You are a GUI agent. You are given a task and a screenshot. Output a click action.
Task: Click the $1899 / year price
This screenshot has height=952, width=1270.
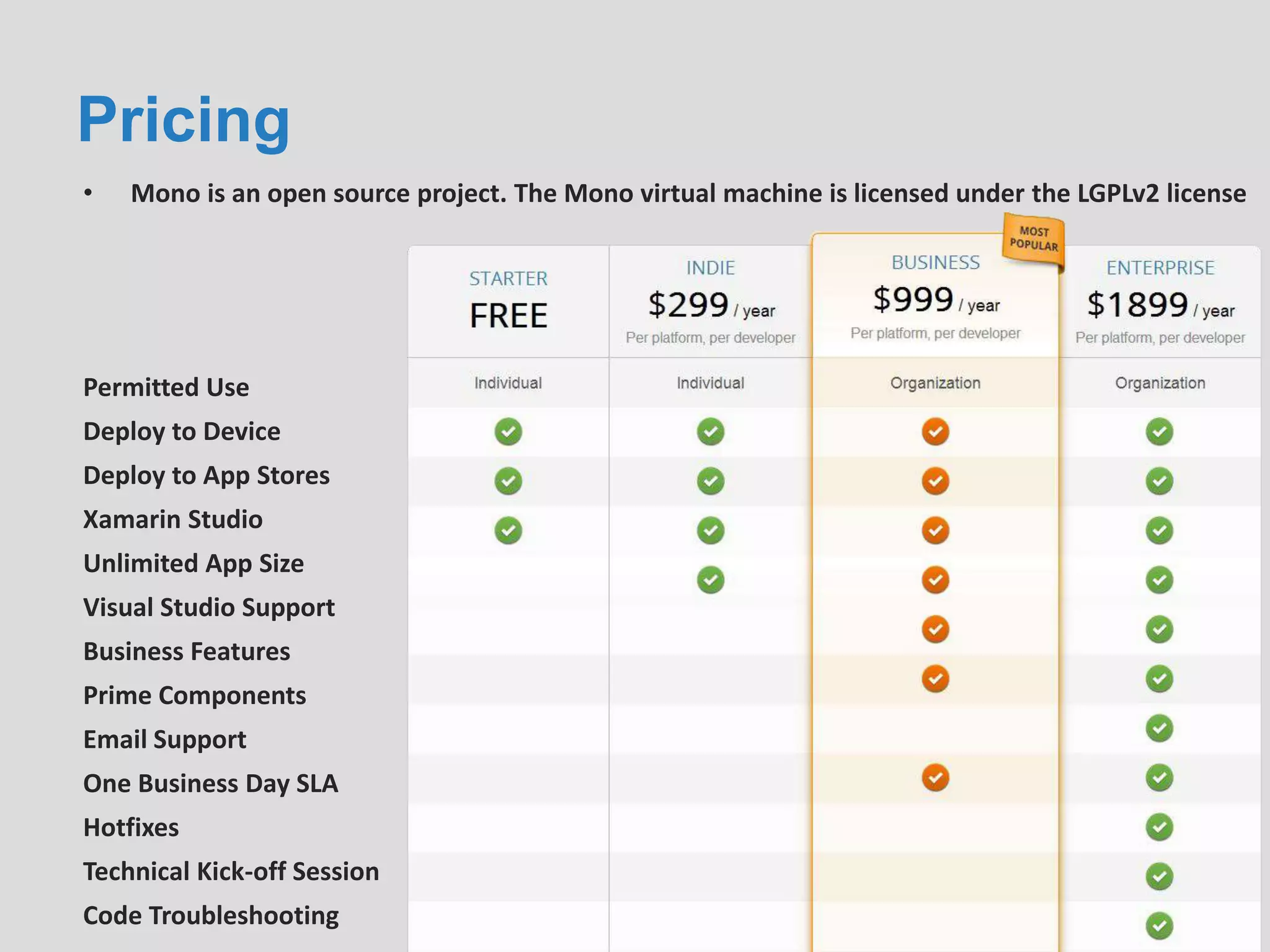point(1160,306)
